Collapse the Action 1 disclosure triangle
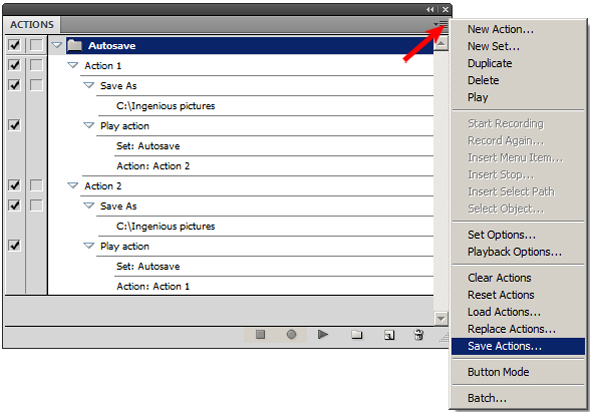The width and height of the screenshot is (590, 412). pyautogui.click(x=73, y=65)
